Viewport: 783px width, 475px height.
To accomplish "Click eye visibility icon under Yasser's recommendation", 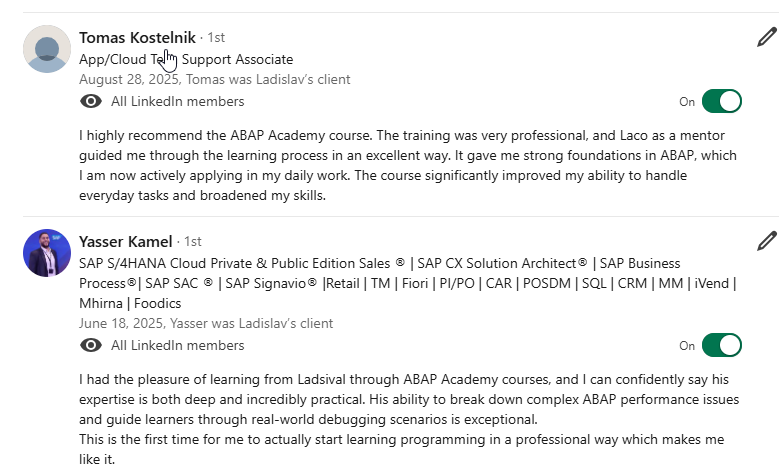I will [x=90, y=345].
